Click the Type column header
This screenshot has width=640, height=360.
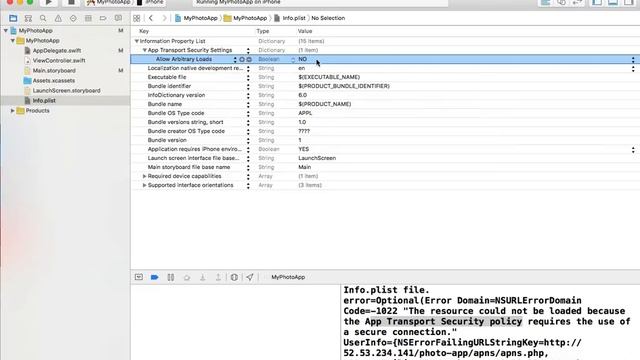coord(263,31)
